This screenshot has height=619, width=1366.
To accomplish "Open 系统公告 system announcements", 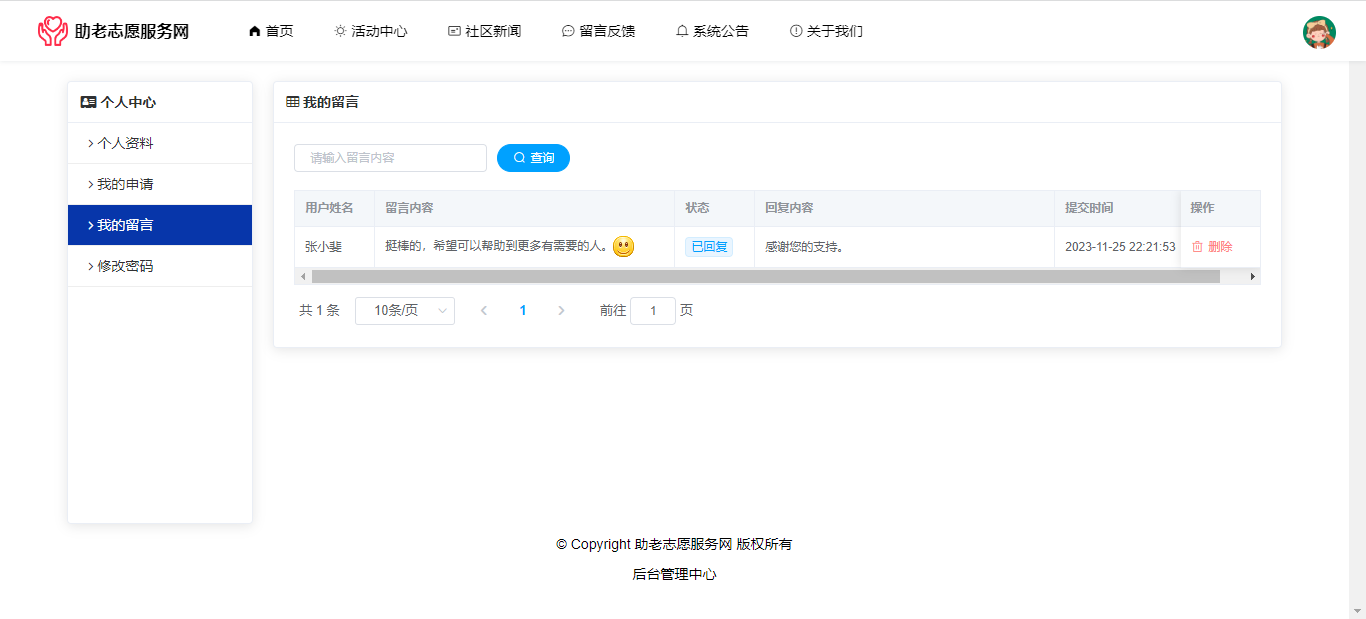I will click(712, 31).
